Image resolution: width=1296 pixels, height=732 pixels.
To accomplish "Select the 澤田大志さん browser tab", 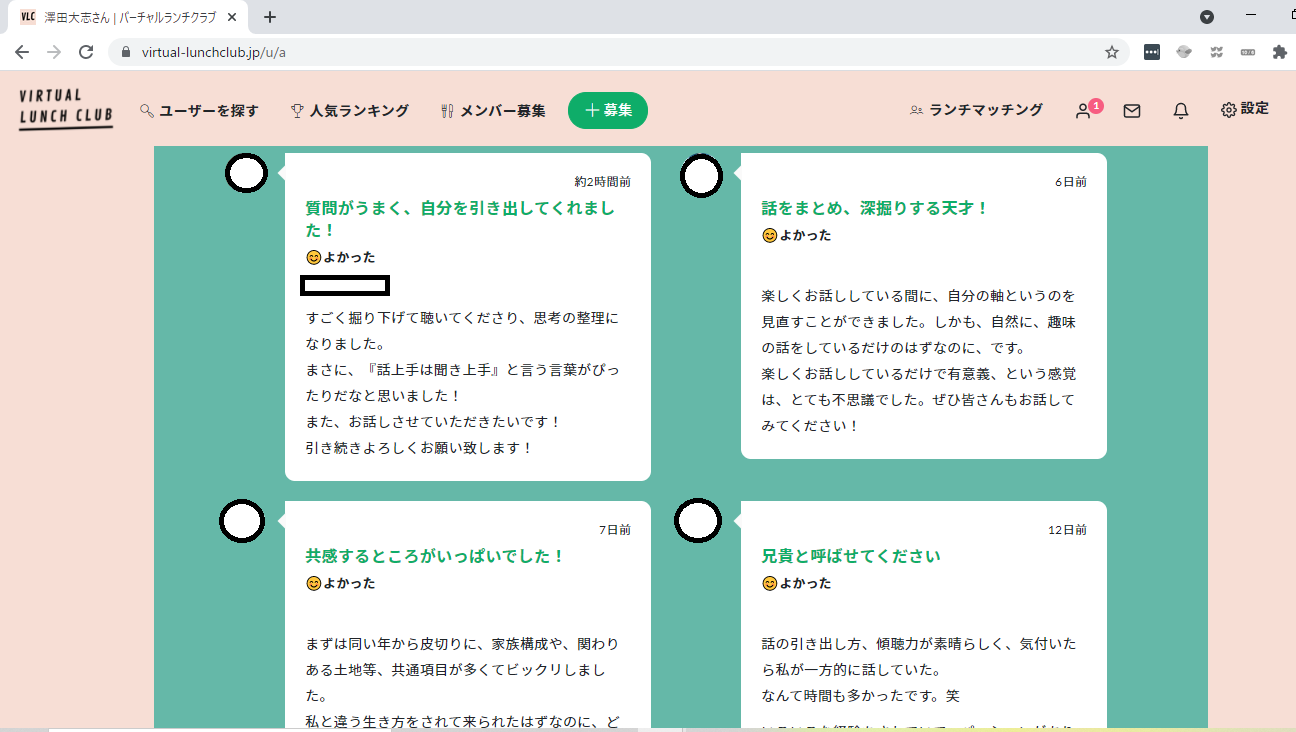I will click(x=130, y=17).
